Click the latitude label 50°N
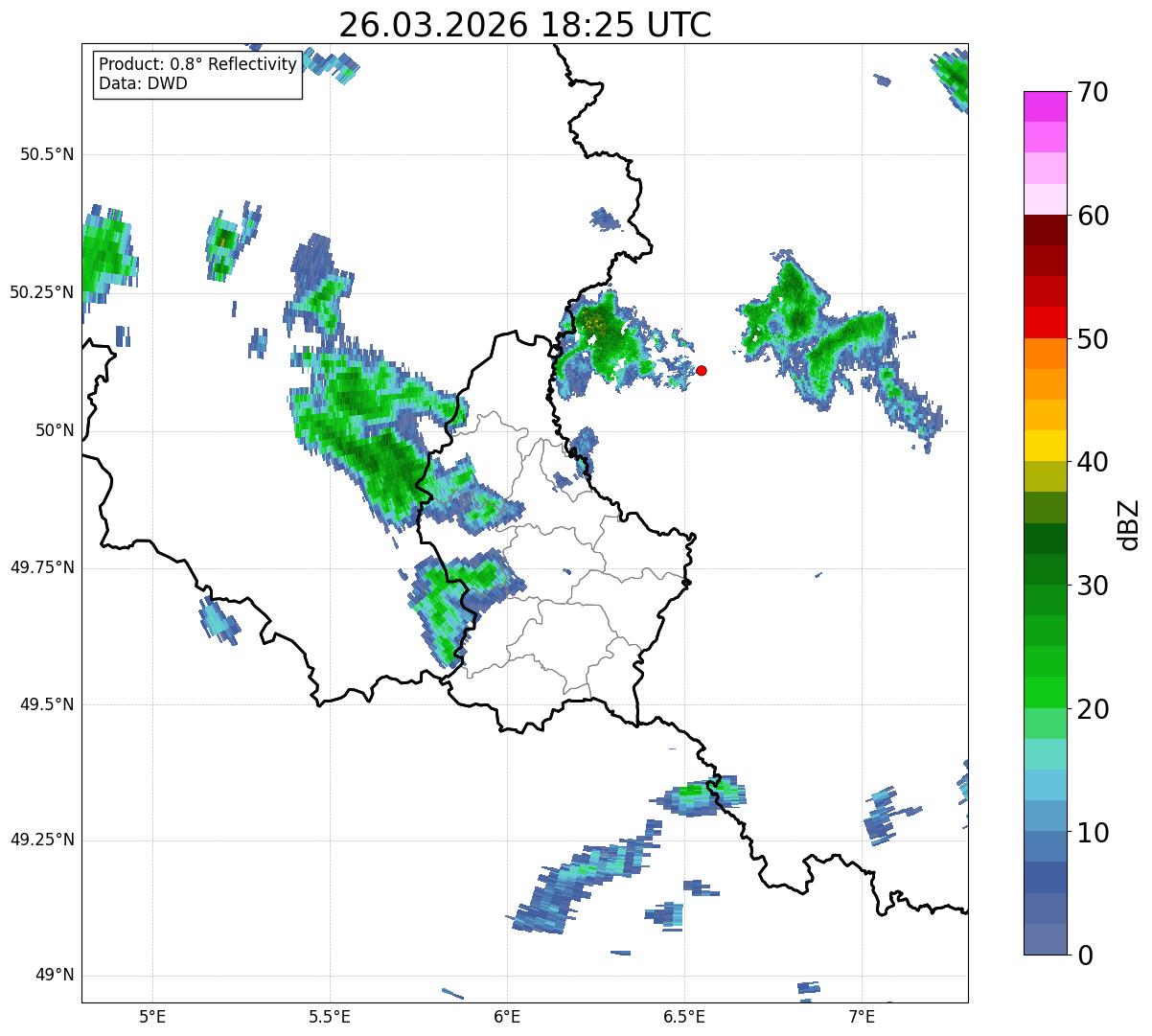Screen dimensions: 1152x1036 55,430
